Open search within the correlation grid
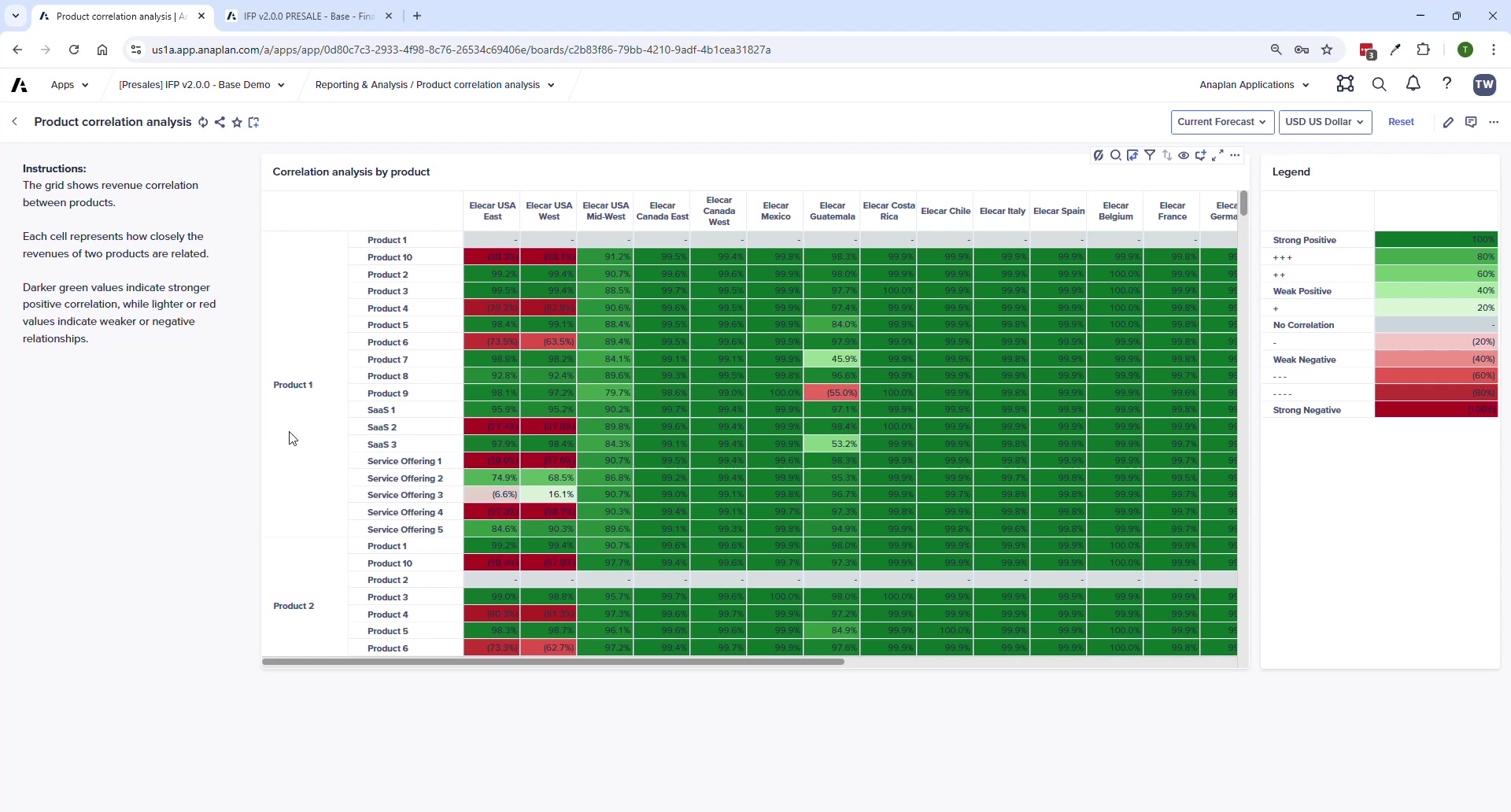The image size is (1511, 812). coord(1116,155)
